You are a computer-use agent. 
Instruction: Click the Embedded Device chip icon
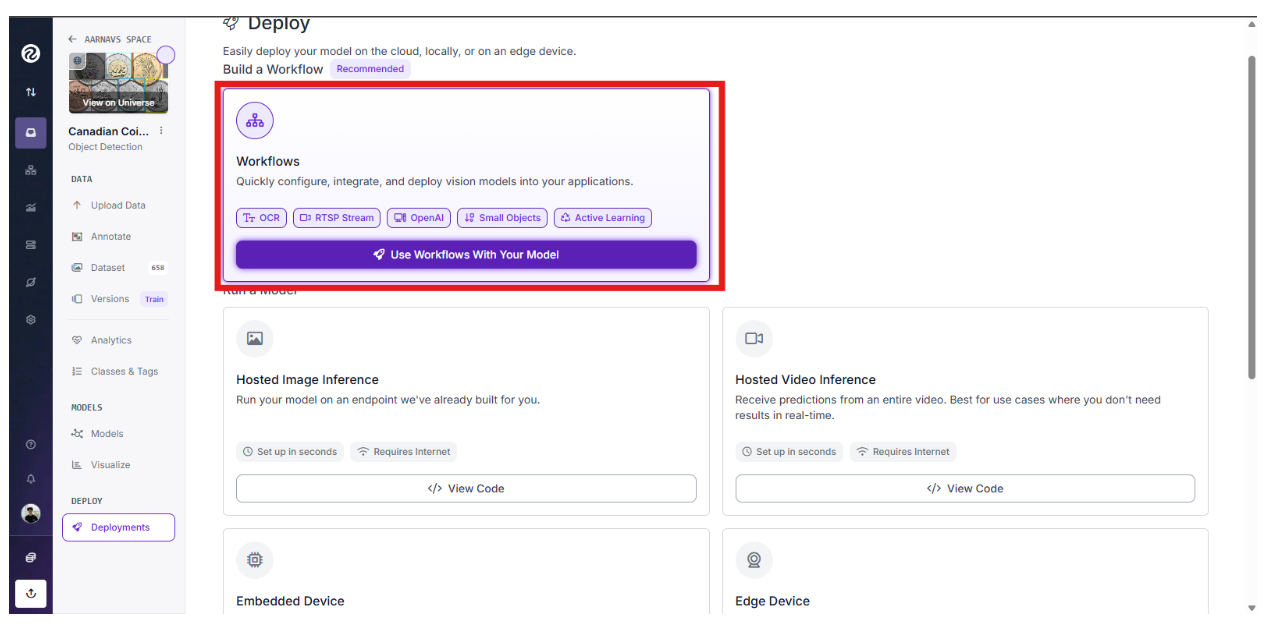255,560
